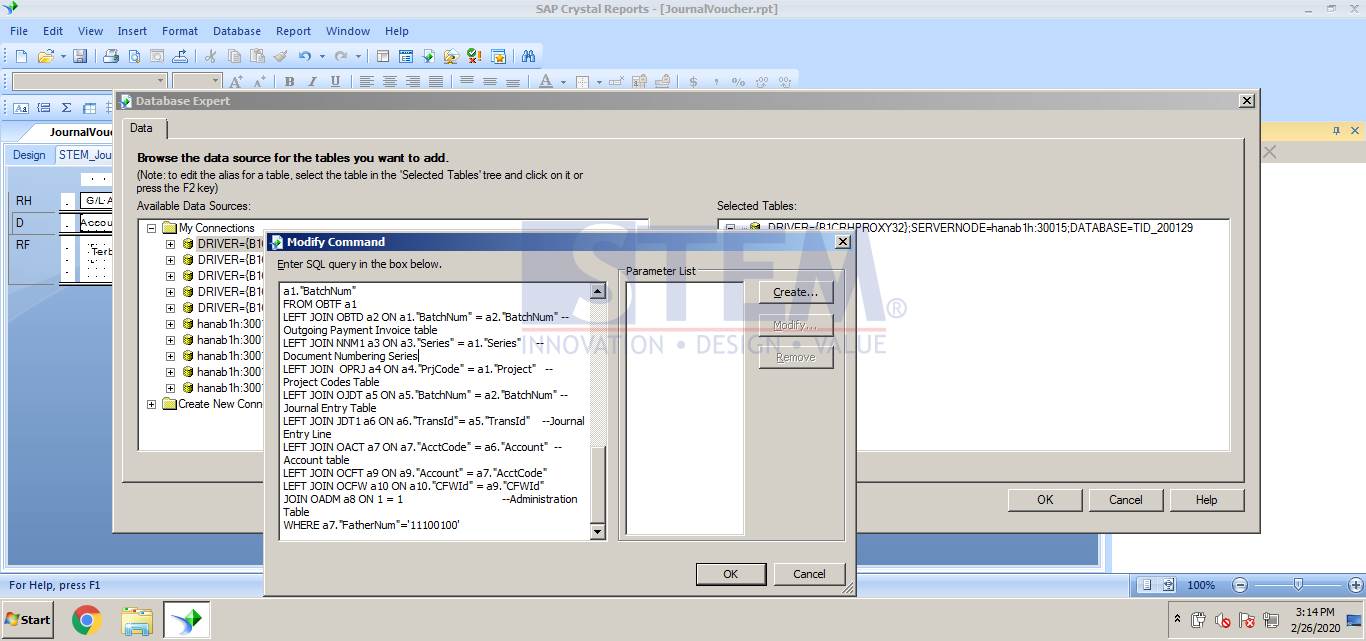Screen dimensions: 1366x641
Task: Click the Open folder icon
Action: tap(45, 56)
